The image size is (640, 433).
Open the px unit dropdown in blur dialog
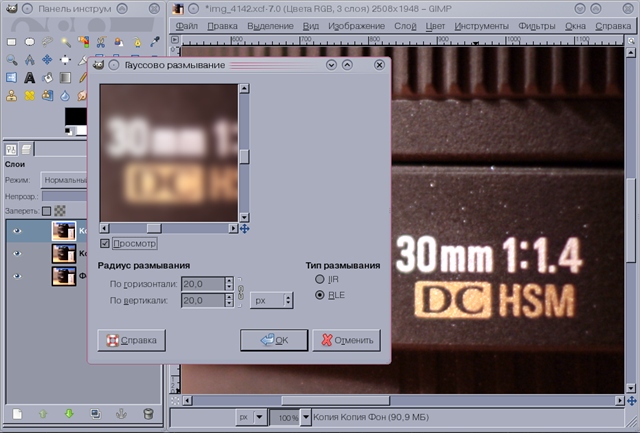[271, 299]
